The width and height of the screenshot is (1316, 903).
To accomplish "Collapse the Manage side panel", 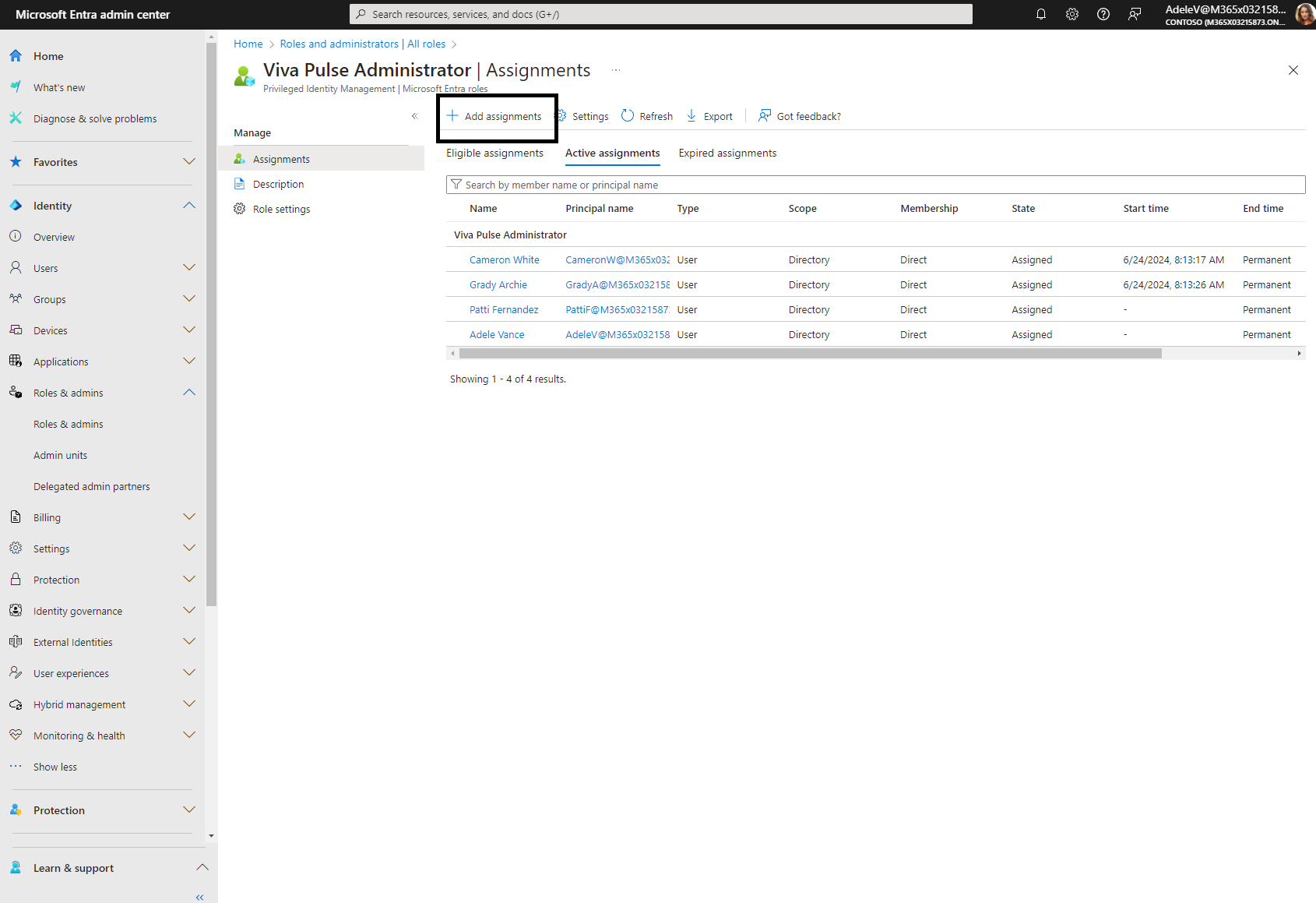I will click(x=414, y=116).
